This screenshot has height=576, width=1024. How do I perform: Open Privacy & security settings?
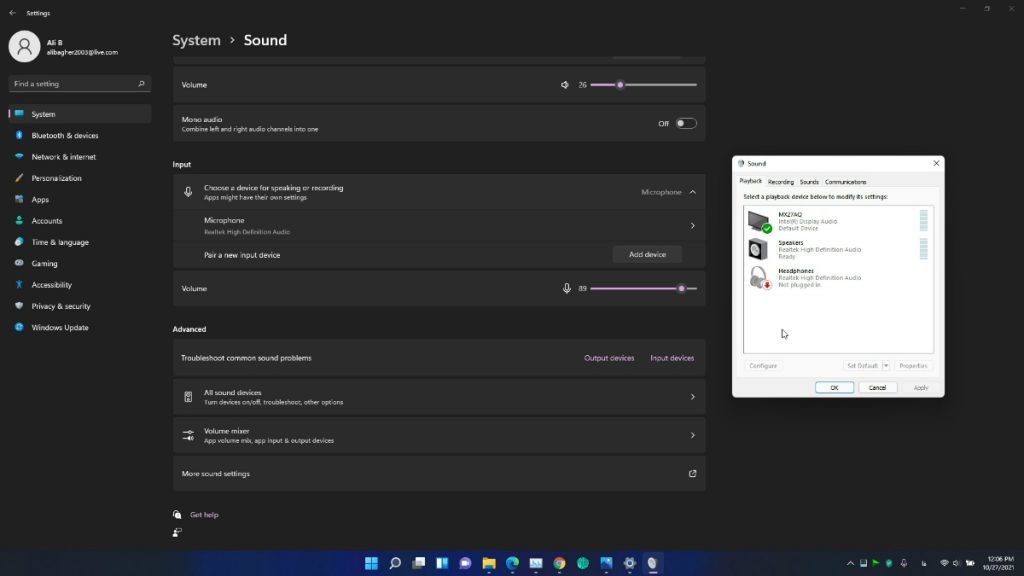tap(80, 306)
